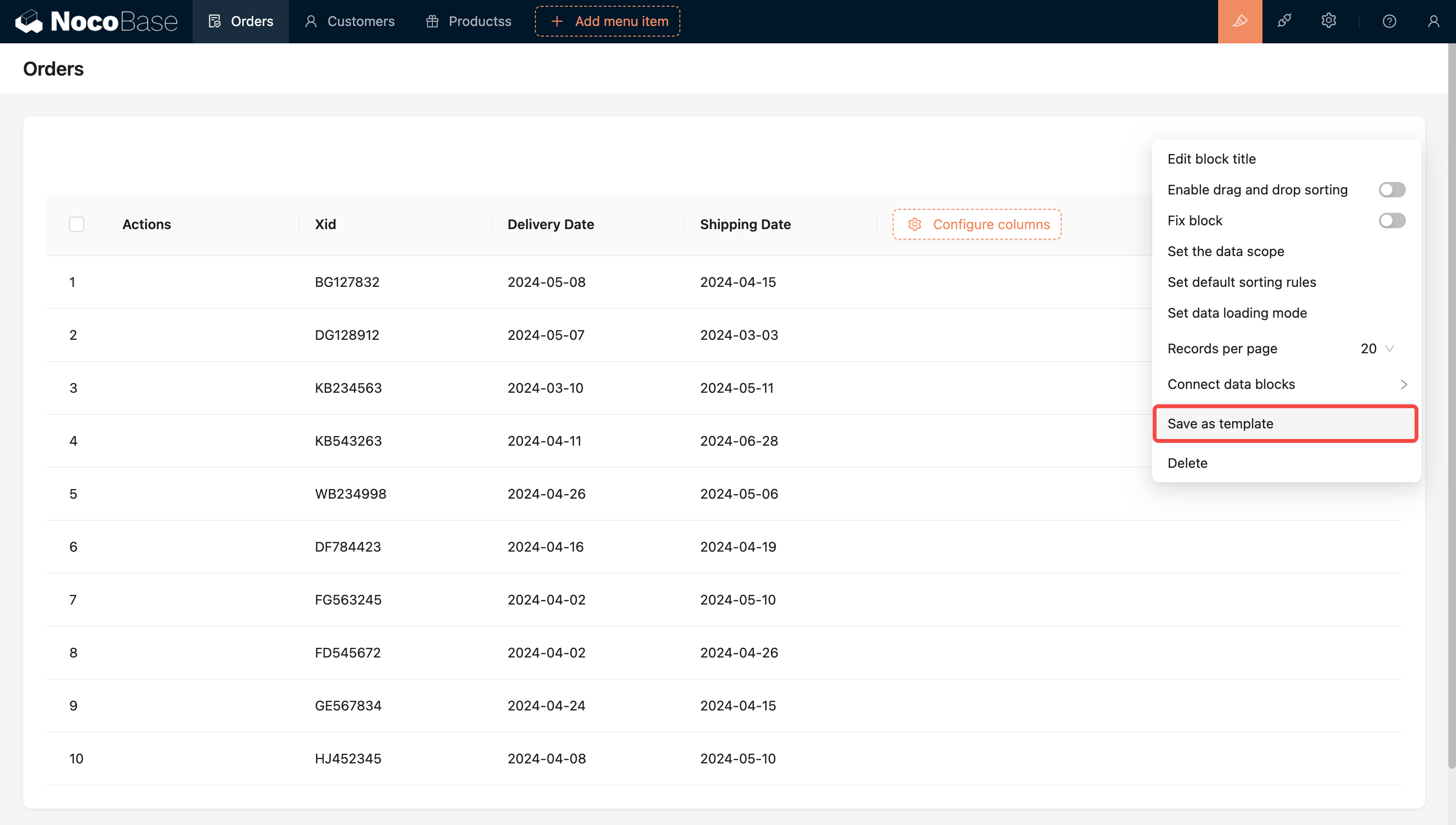Click the Customers person icon

311,22
